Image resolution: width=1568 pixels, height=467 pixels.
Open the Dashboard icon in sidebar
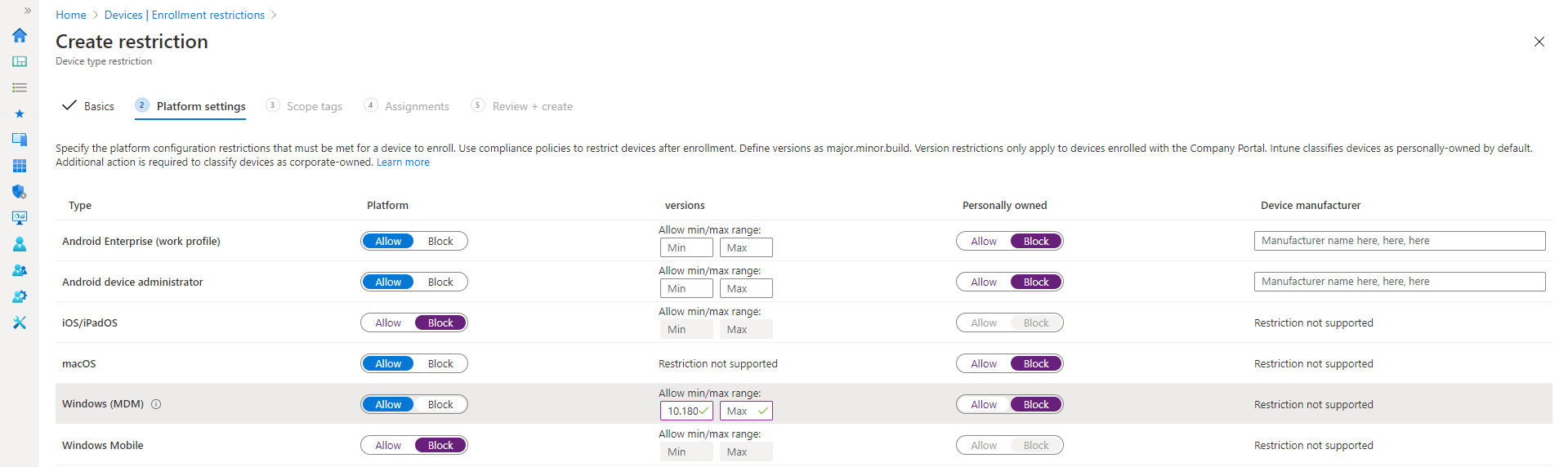click(20, 61)
